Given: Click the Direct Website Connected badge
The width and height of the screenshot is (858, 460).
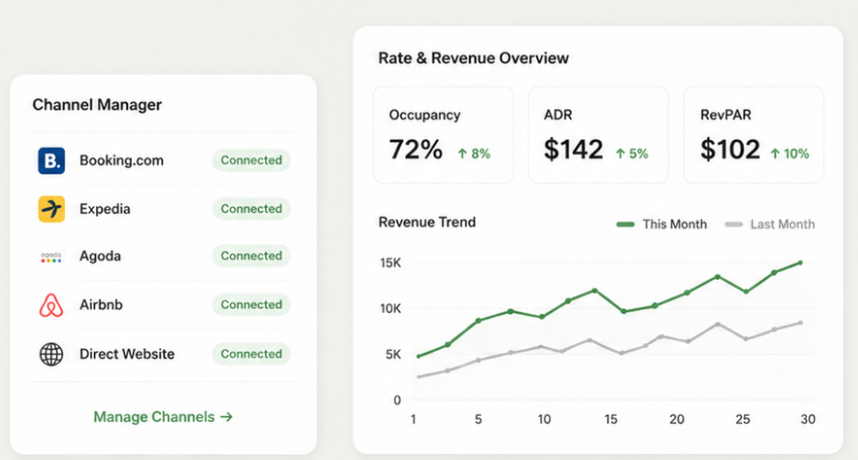Looking at the screenshot, I should pos(251,354).
